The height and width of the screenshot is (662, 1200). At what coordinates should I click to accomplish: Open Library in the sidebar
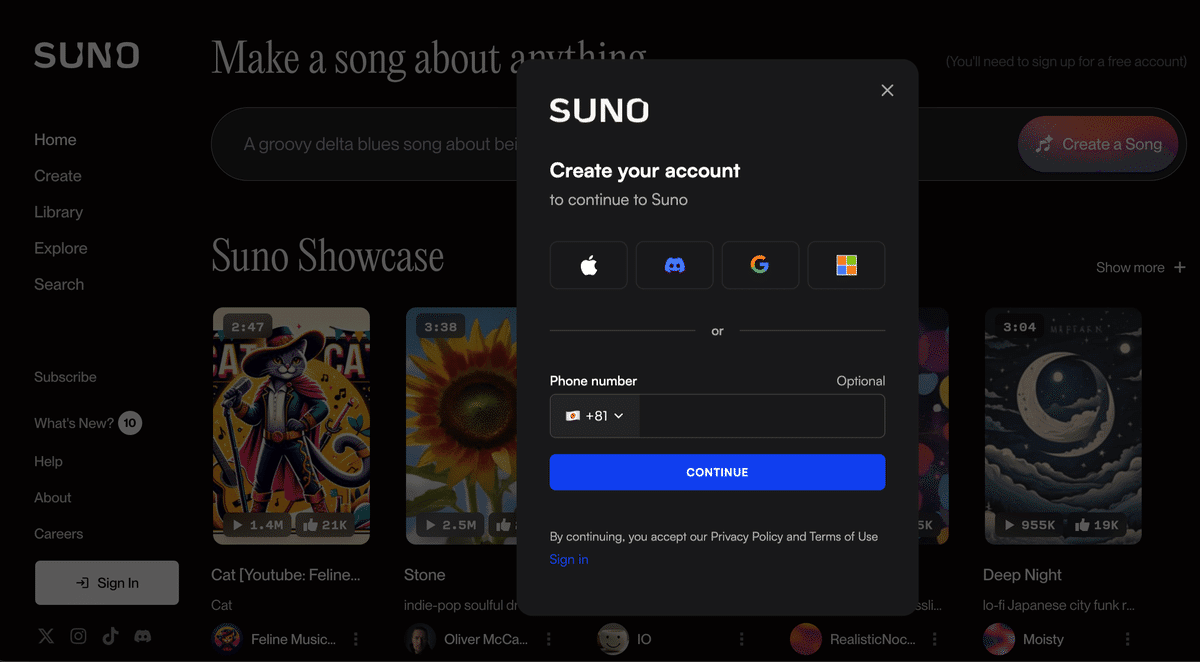point(59,212)
